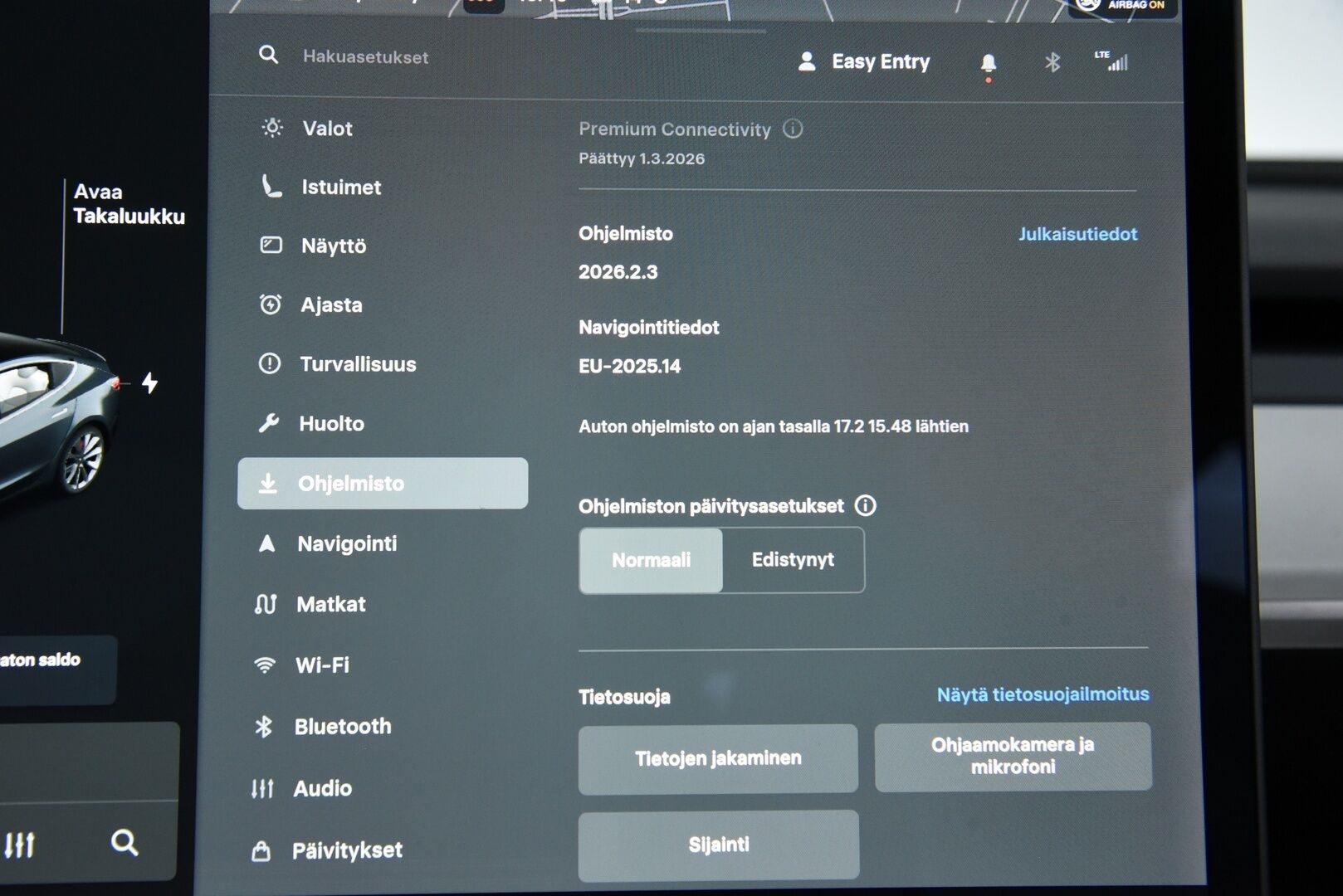Click the Sijainti button
The width and height of the screenshot is (1343, 896).
point(718,844)
